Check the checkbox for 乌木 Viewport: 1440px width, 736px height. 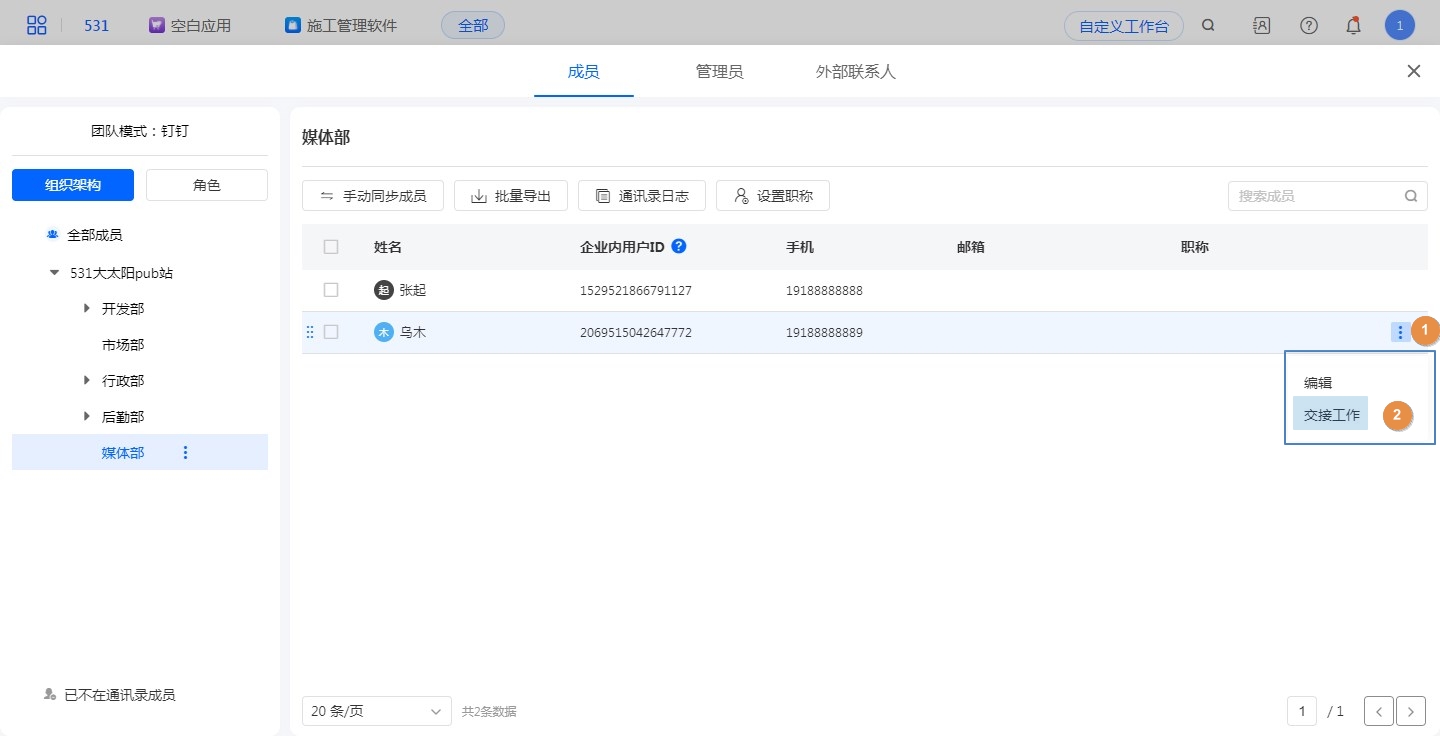tap(331, 332)
